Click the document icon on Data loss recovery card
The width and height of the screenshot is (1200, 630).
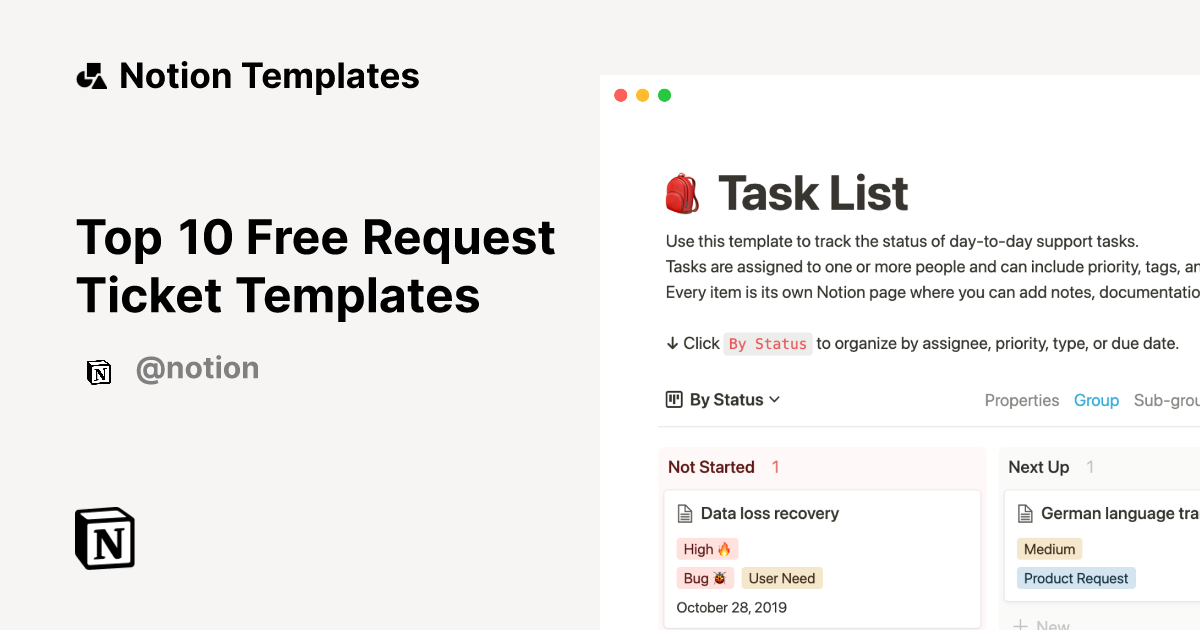(686, 513)
